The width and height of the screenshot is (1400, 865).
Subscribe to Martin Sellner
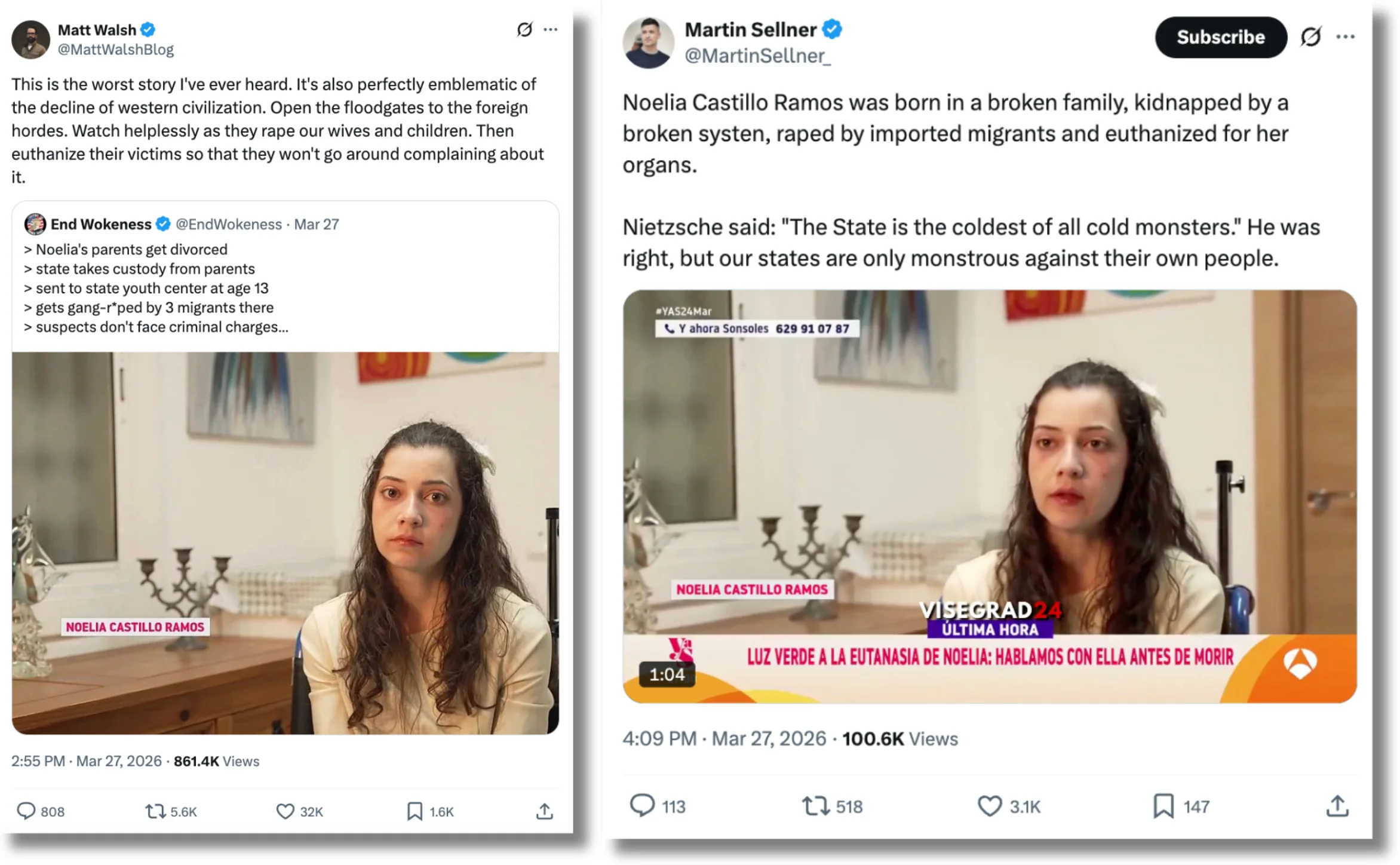click(x=1220, y=37)
